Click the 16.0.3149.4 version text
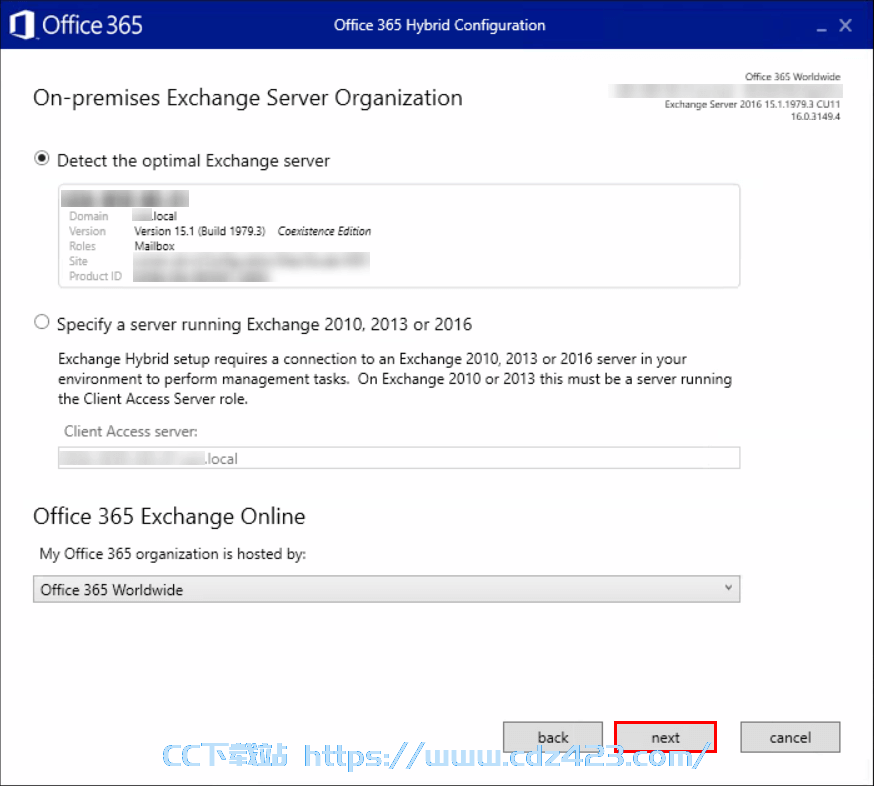Viewport: 874px width, 786px height. click(x=815, y=117)
